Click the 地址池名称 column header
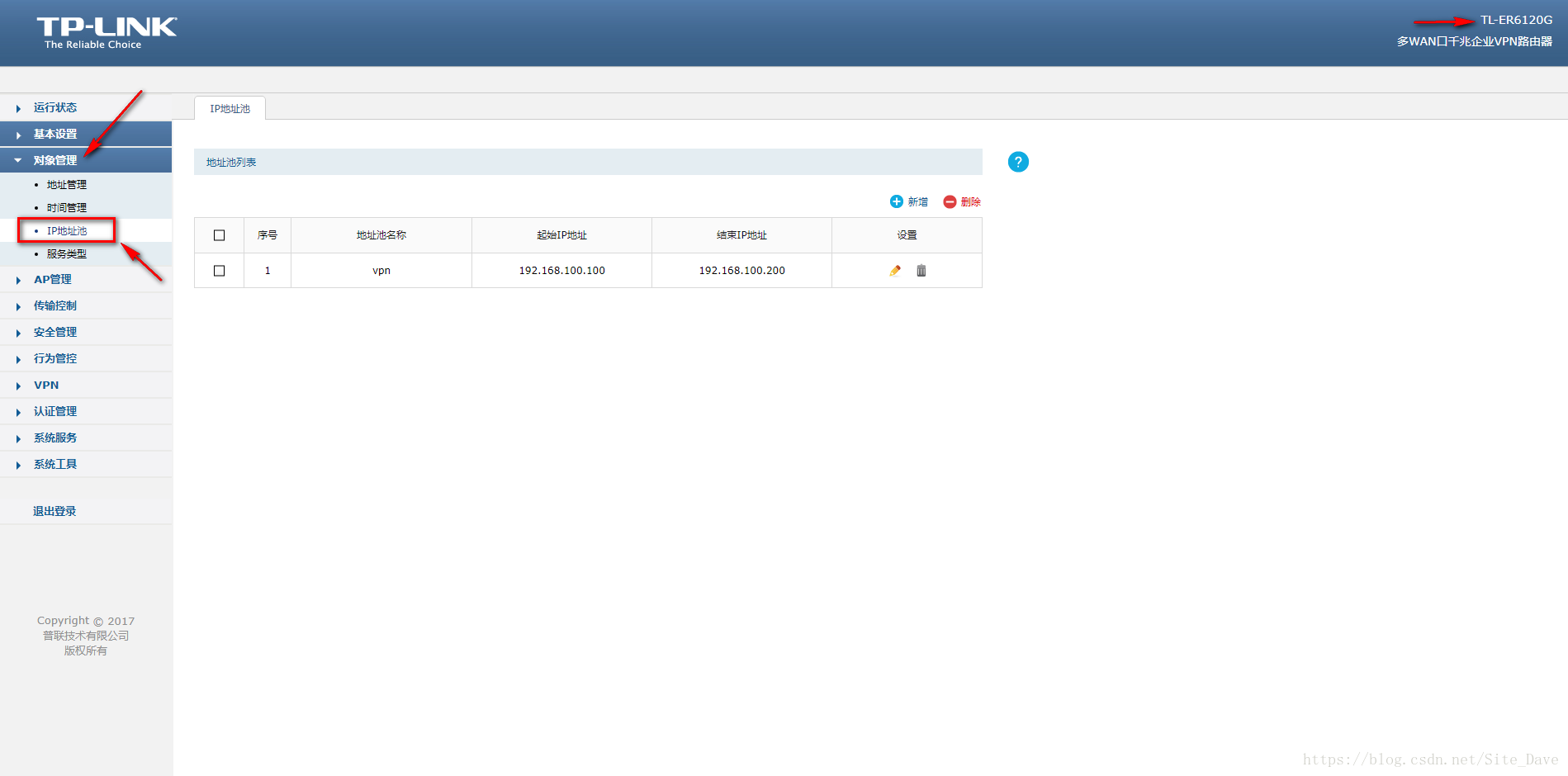The image size is (1568, 776). 381,235
